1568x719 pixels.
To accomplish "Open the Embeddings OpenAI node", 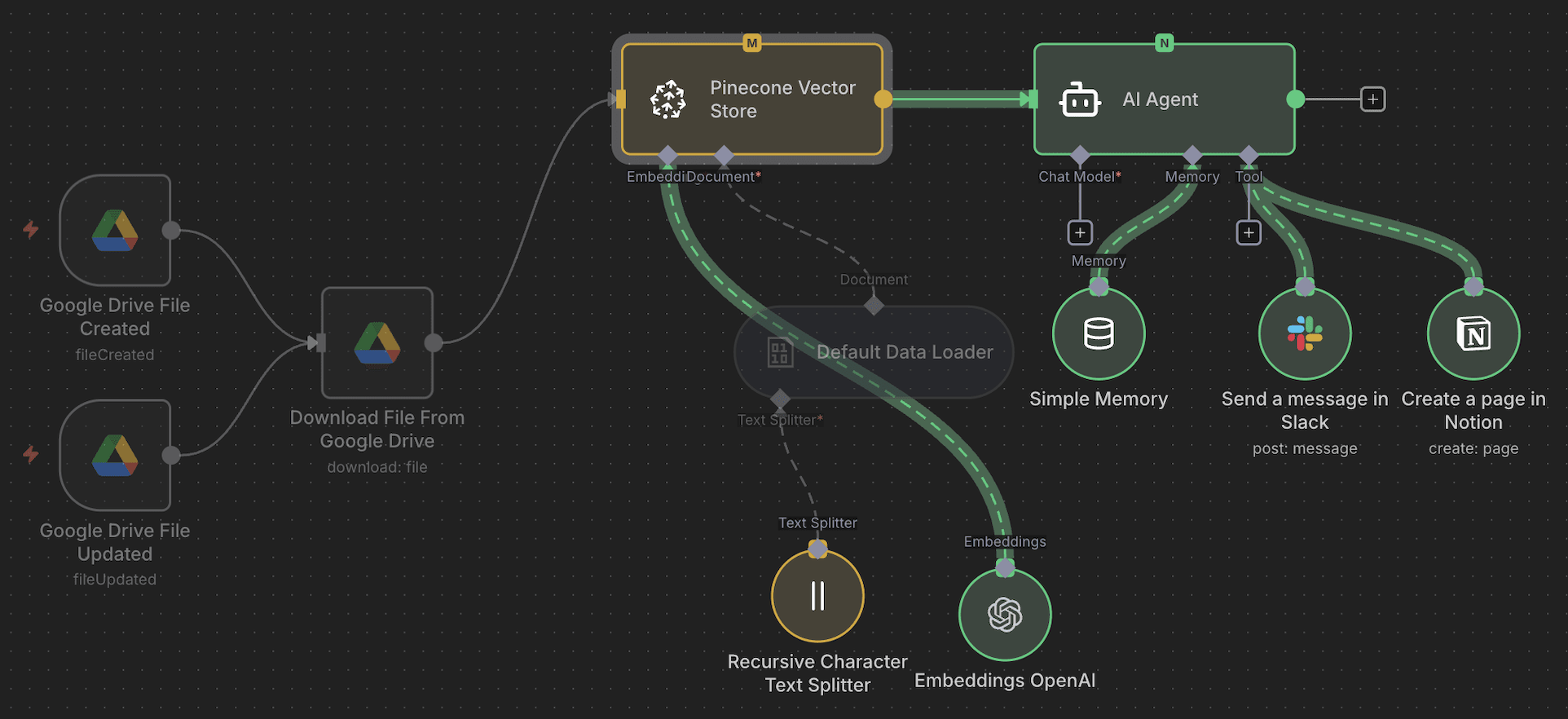I will point(1005,615).
